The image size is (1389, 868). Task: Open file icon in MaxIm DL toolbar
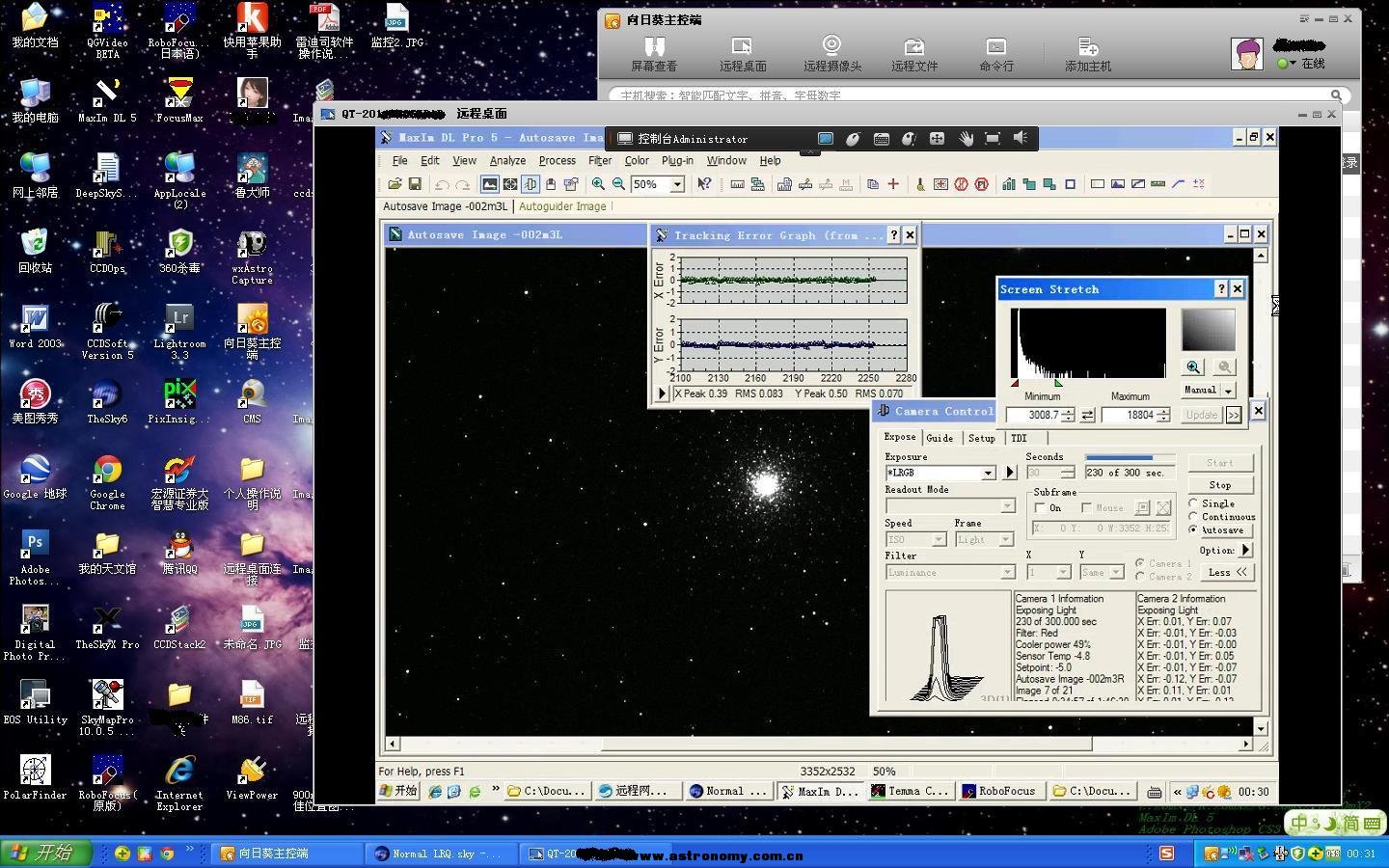pyautogui.click(x=395, y=184)
